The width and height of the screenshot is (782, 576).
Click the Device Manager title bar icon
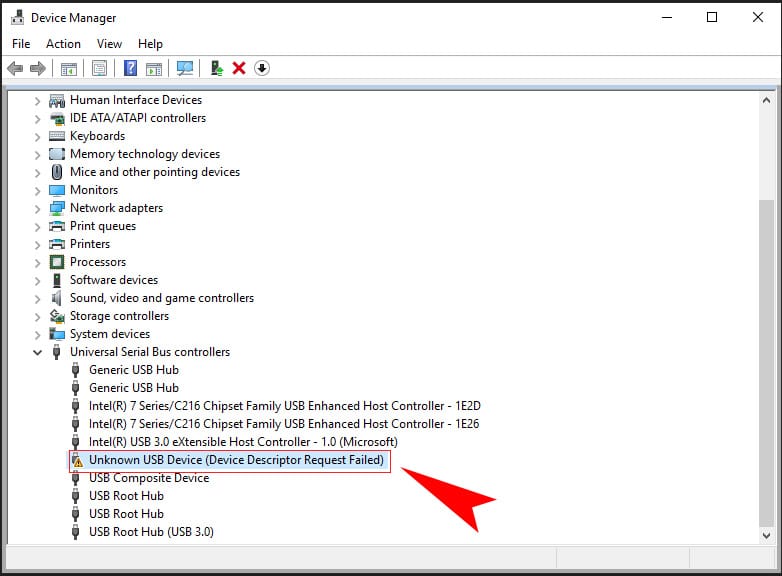point(17,17)
